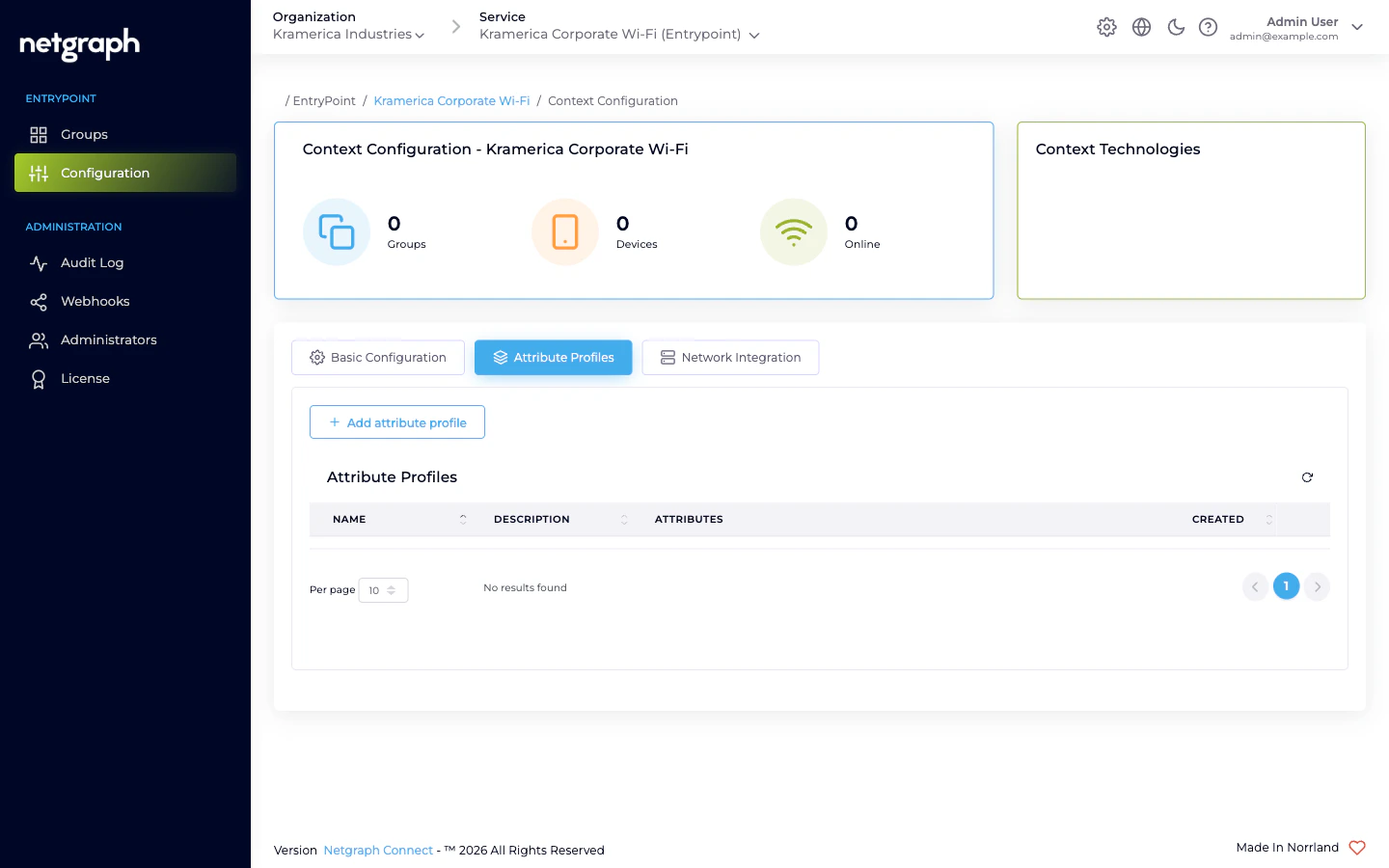Click the No results found text
Screen dimensions: 1389x868
(525, 587)
